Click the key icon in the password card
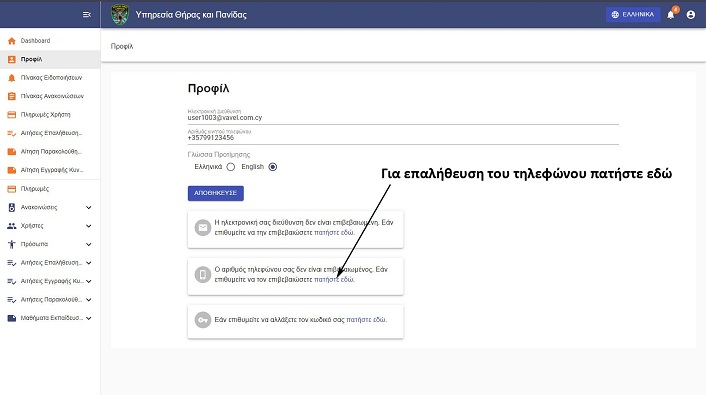 (203, 320)
